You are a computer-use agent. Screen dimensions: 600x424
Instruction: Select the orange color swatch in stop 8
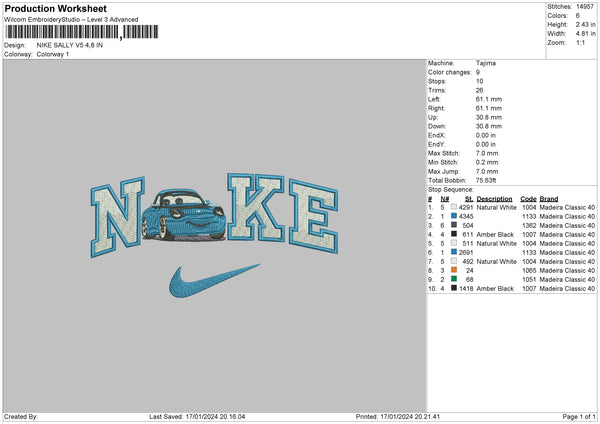(x=454, y=270)
